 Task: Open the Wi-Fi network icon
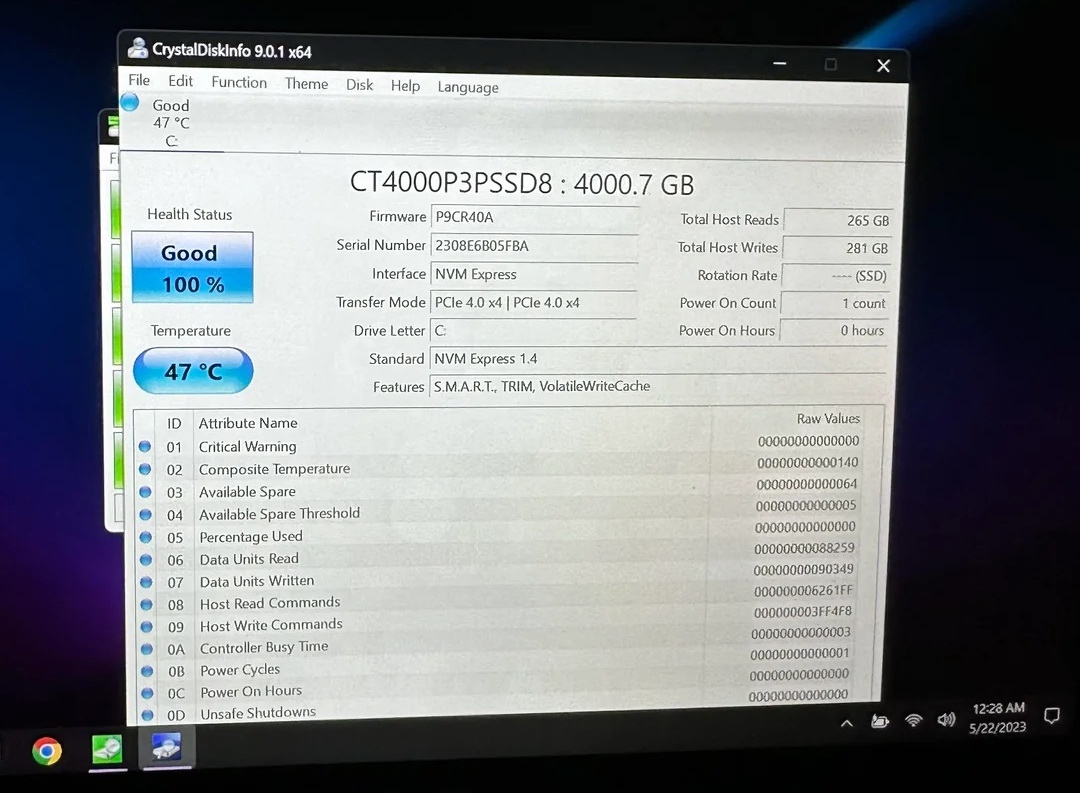[x=913, y=720]
